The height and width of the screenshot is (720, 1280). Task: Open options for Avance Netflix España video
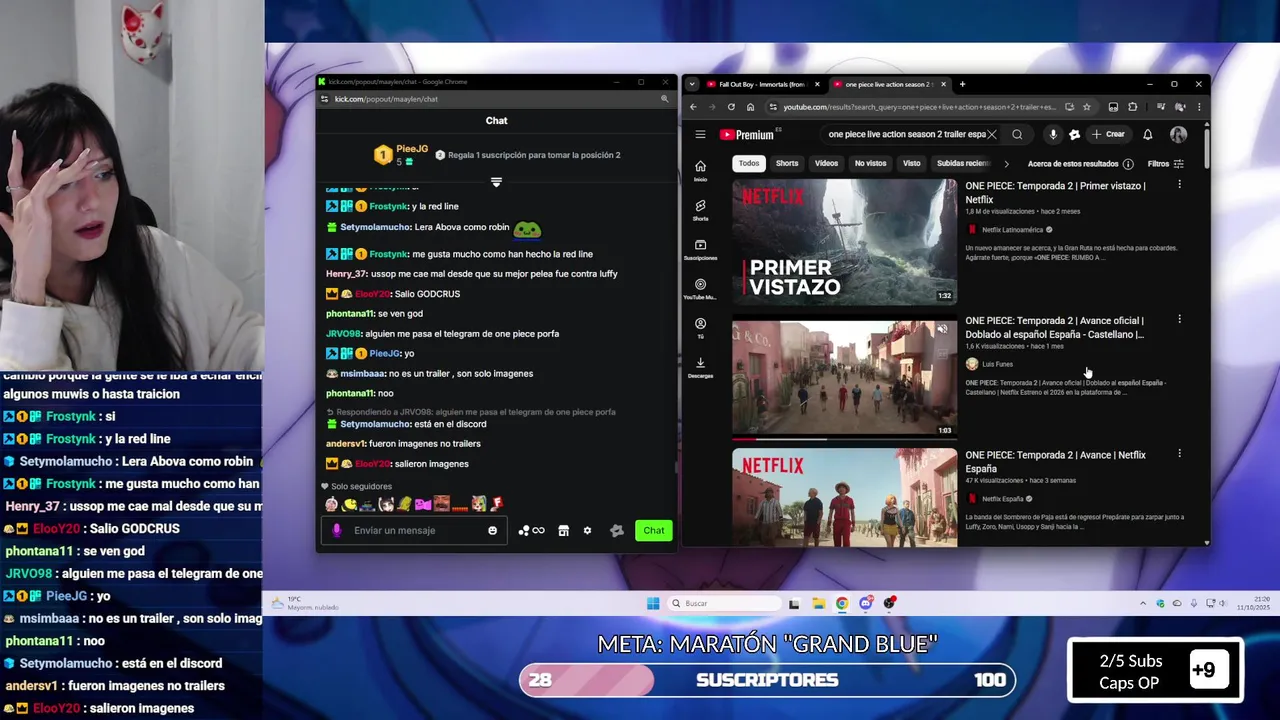click(1179, 454)
